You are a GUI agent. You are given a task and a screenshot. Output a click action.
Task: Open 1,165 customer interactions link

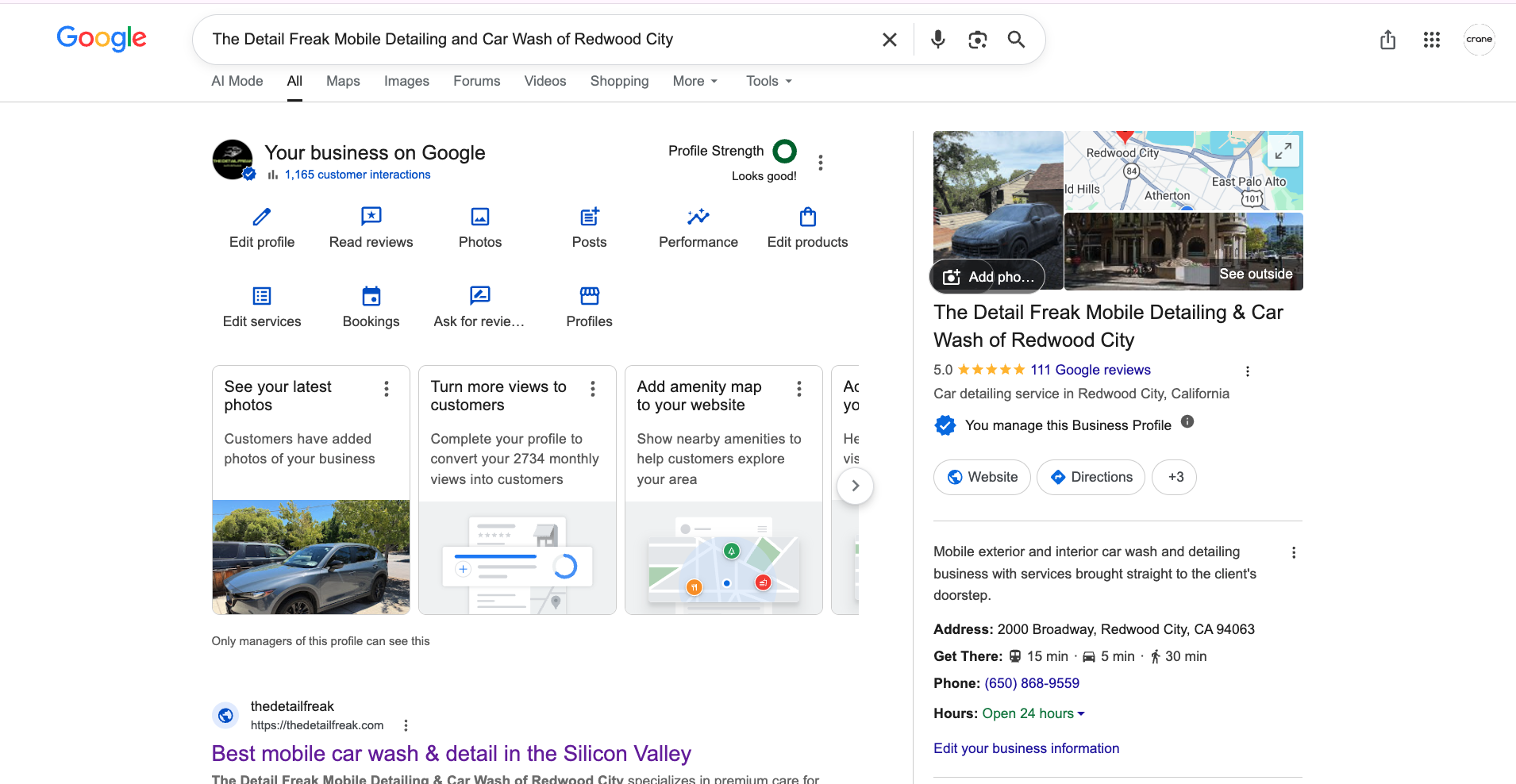[357, 175]
